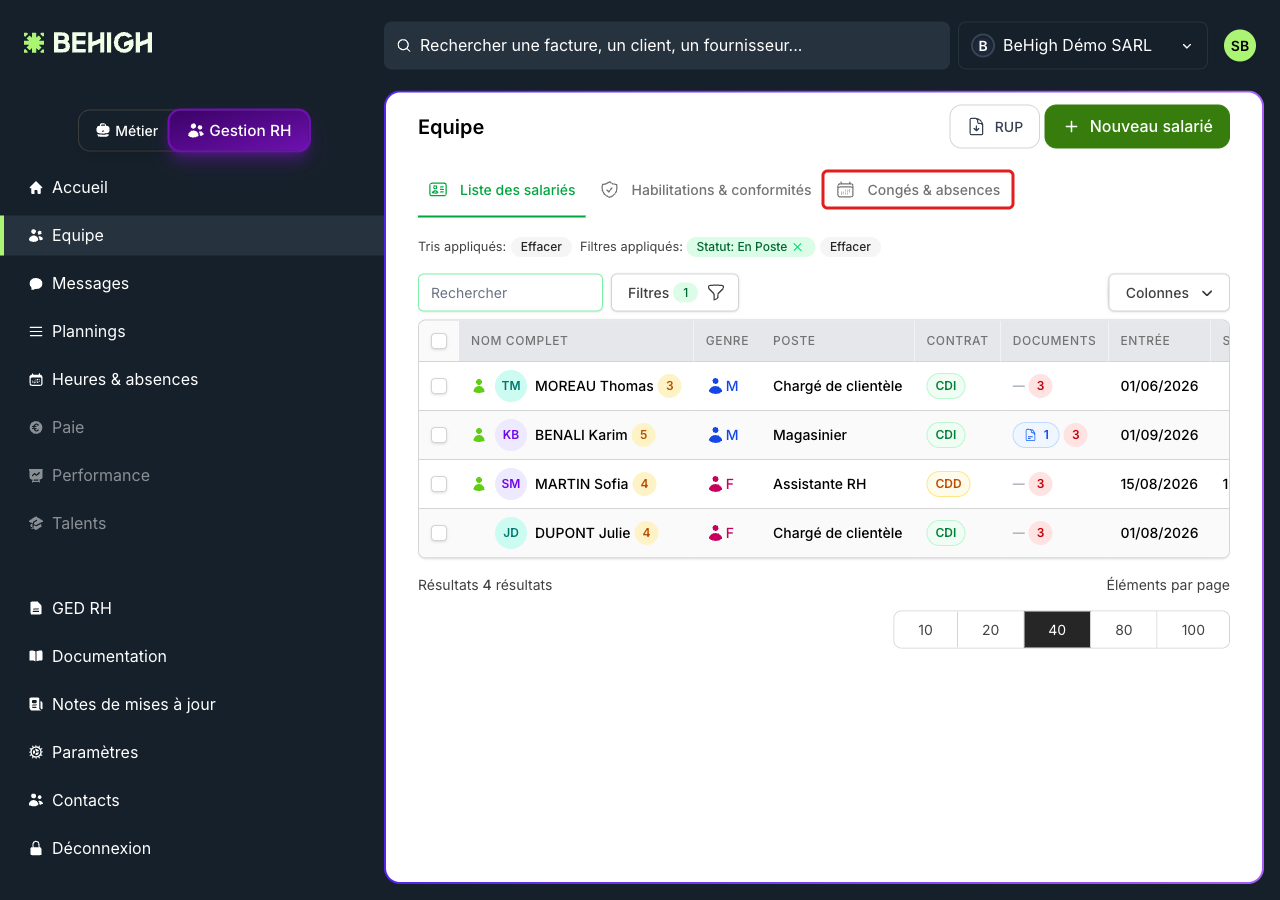Switch to Gestion RH mode
Image resolution: width=1280 pixels, height=900 pixels.
(x=239, y=131)
